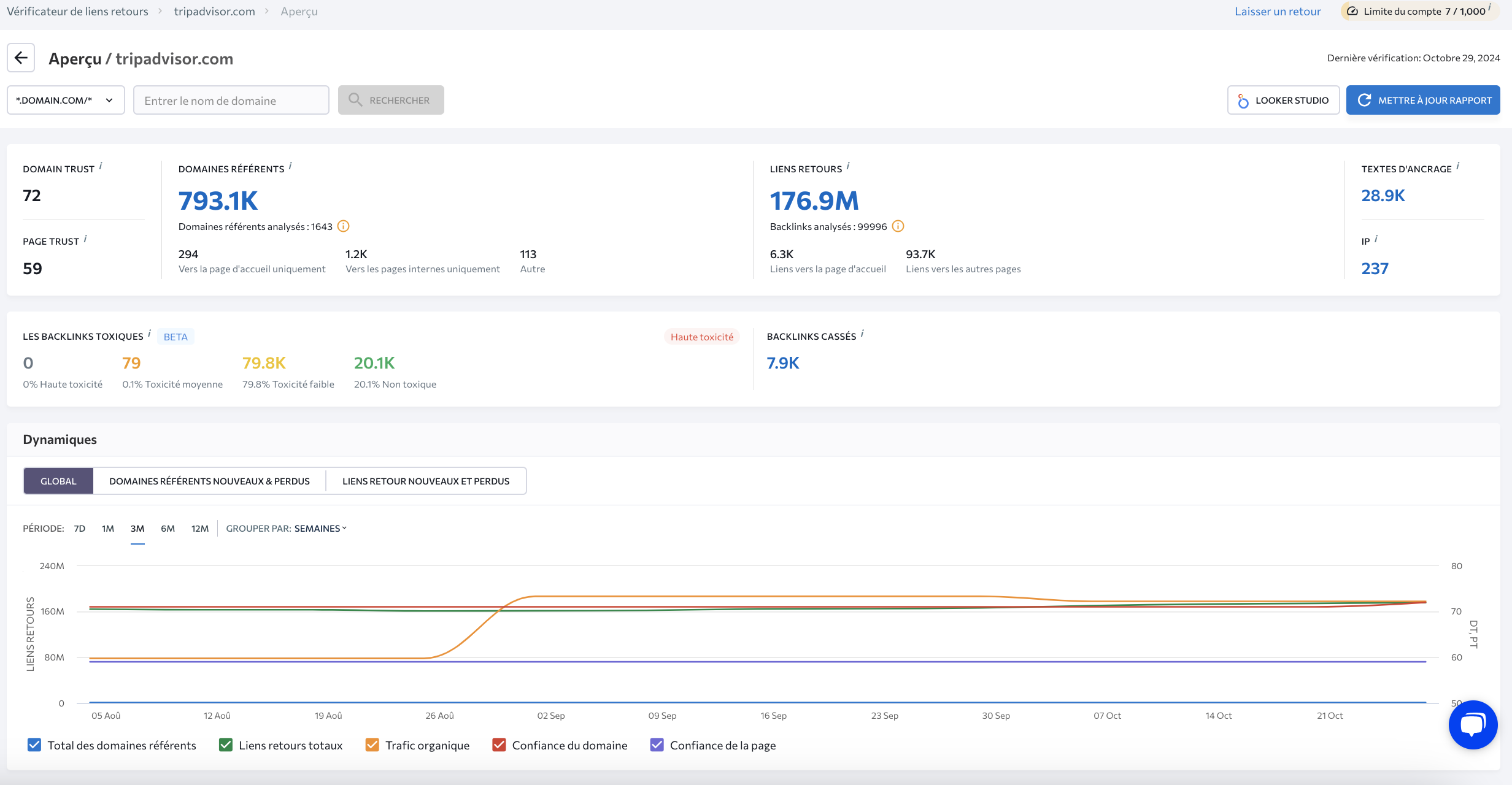Click the 176.9M backlinks value

click(814, 201)
